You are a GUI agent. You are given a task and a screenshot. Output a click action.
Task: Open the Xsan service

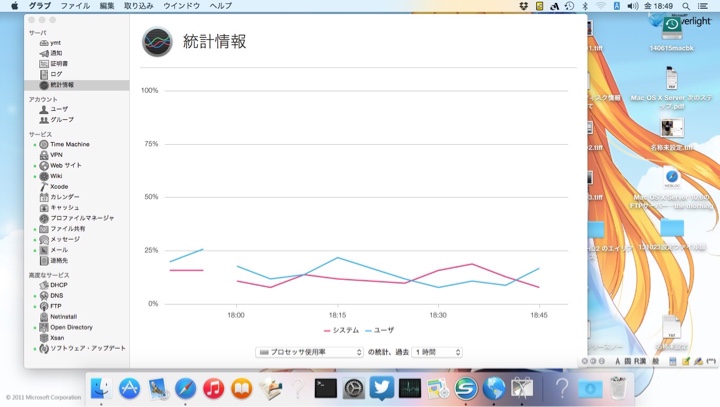[52, 338]
